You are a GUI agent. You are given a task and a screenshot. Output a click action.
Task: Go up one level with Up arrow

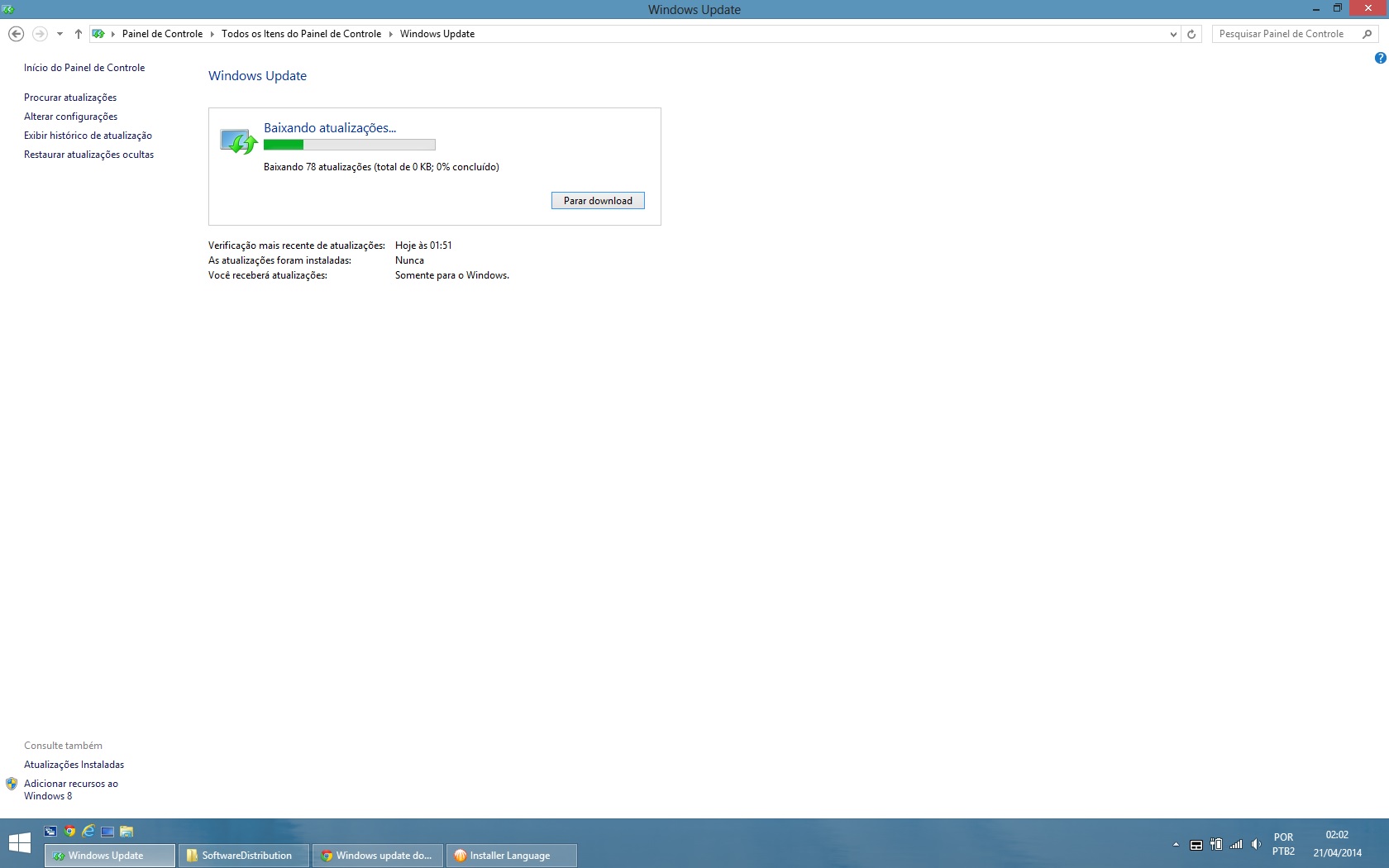pos(79,34)
